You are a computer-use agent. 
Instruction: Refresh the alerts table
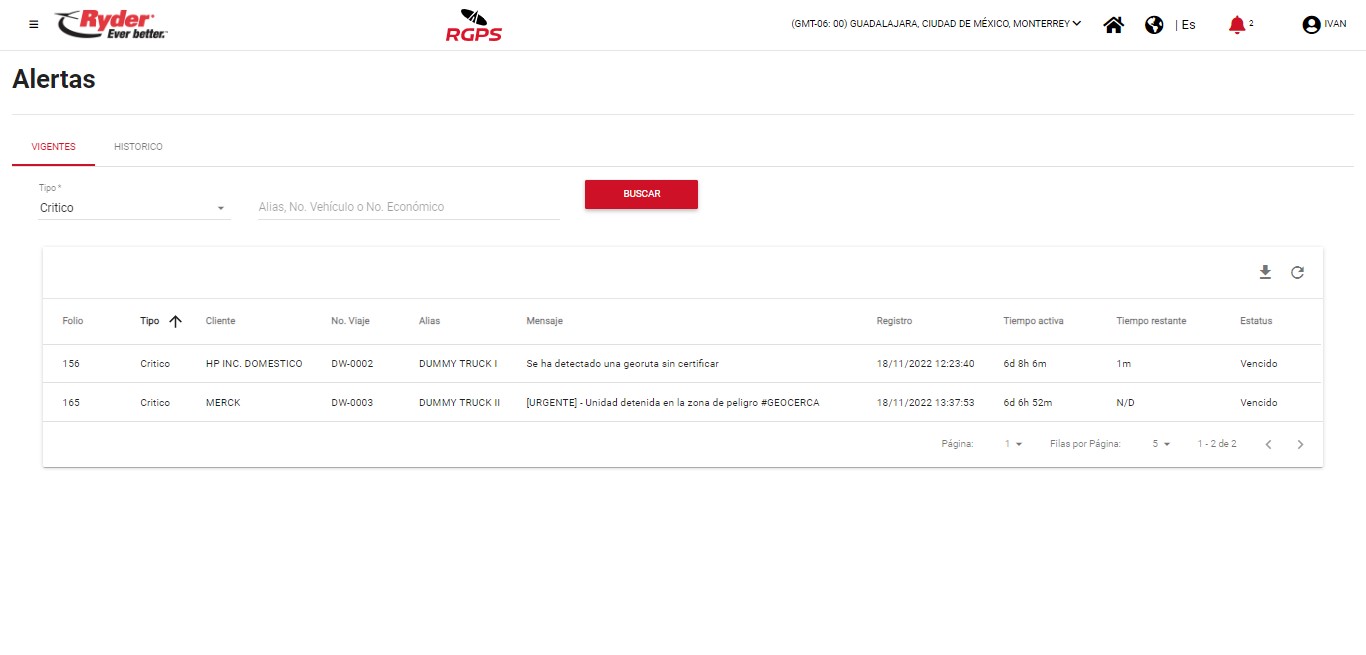pyautogui.click(x=1297, y=272)
